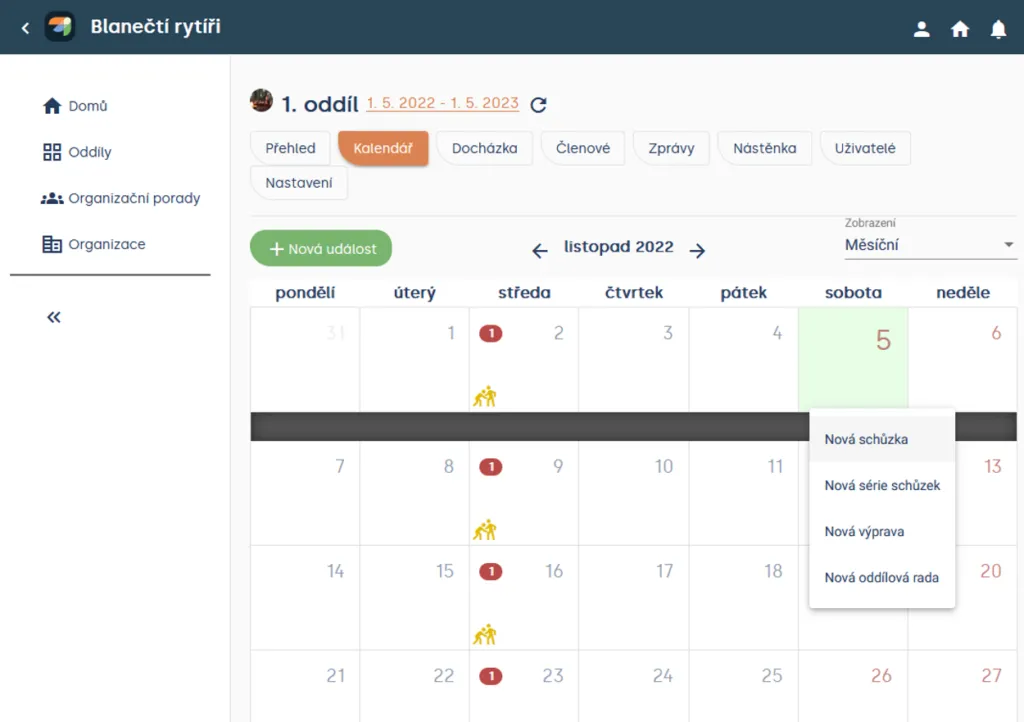1024x722 pixels.
Task: Open the meeting icon on November 2
Action: (485, 396)
